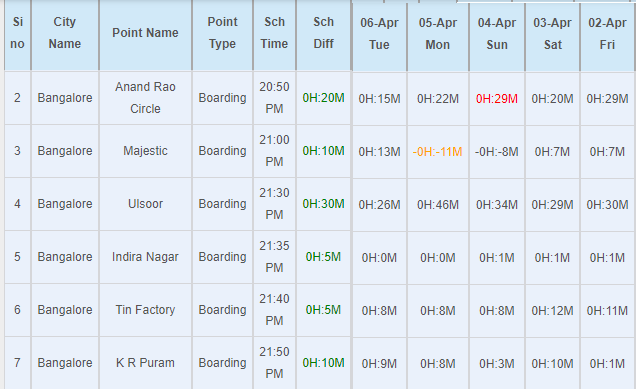
Task: Click the Indira Nagar cell
Action: click(145, 257)
